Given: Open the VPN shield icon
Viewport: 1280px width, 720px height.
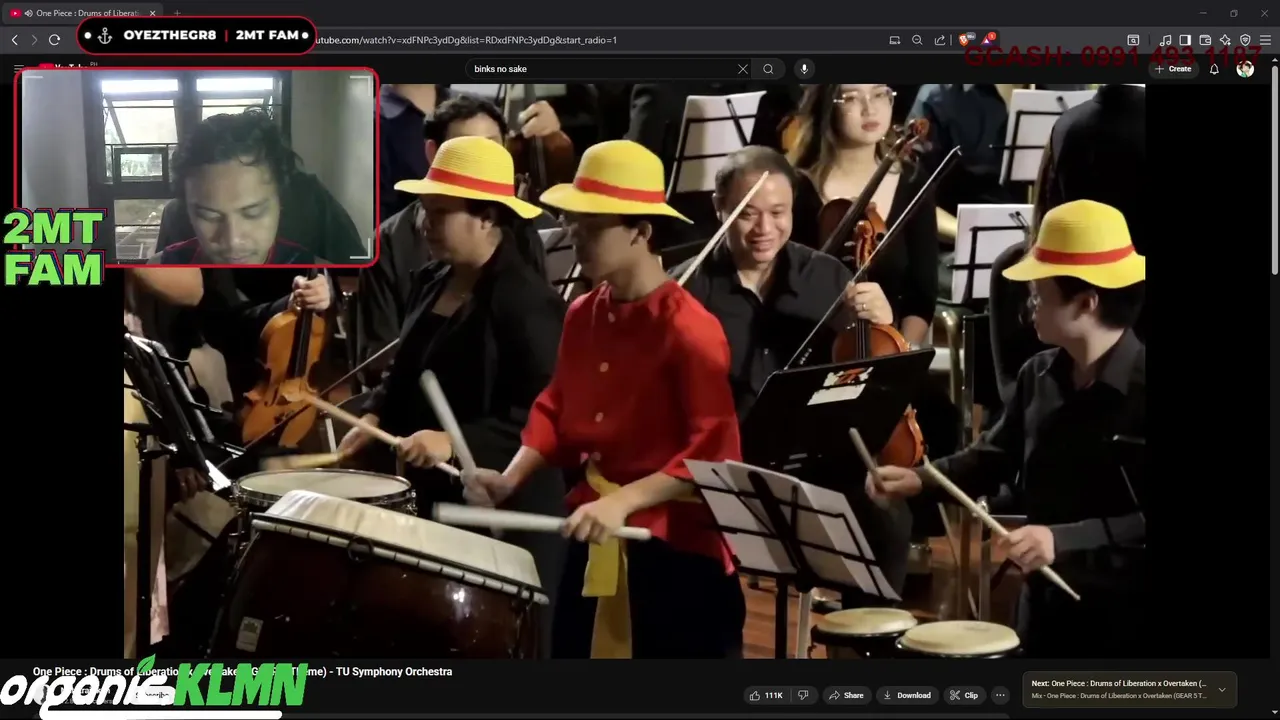Looking at the screenshot, I should click(1245, 40).
